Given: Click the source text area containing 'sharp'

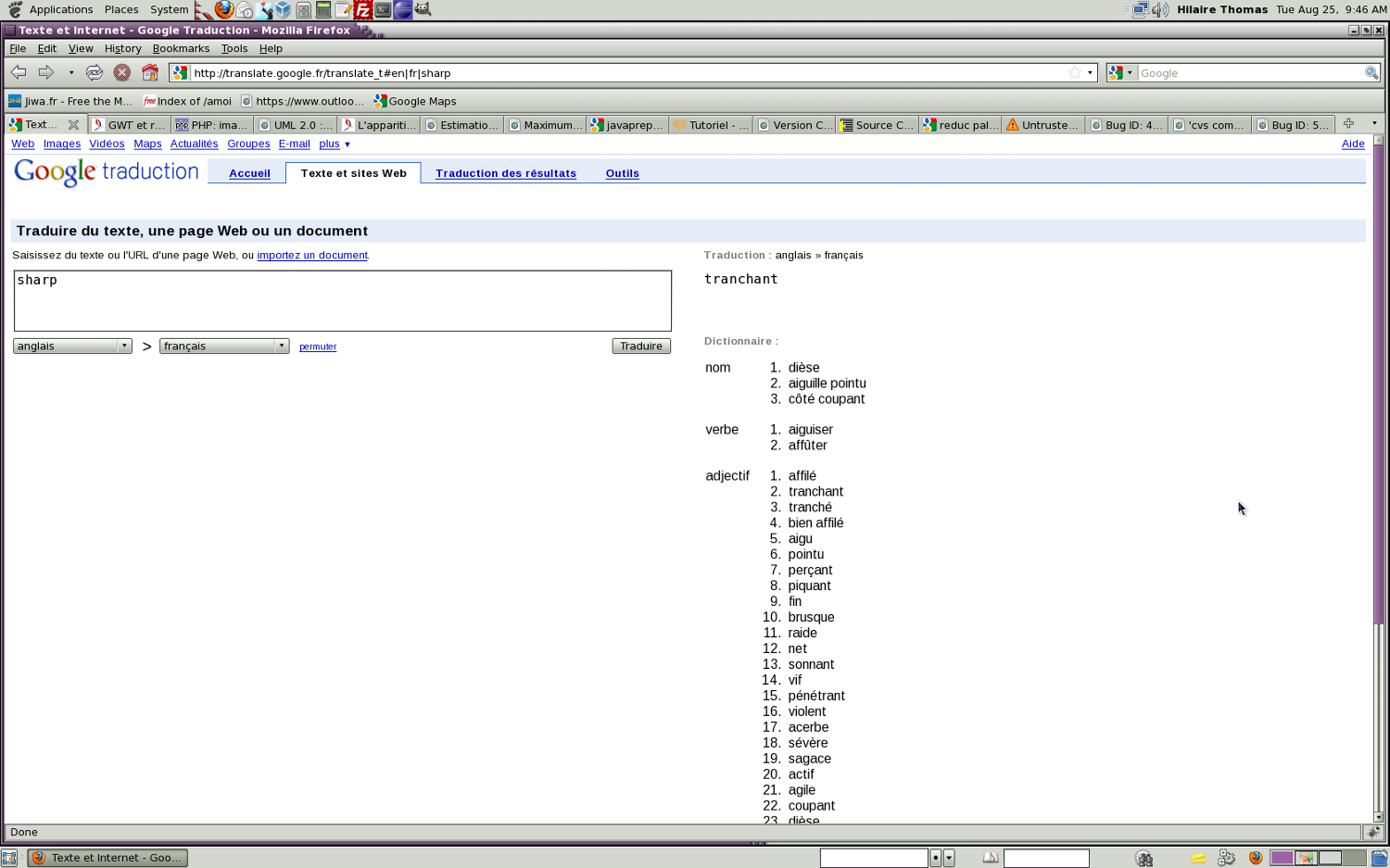Looking at the screenshot, I should (x=343, y=301).
